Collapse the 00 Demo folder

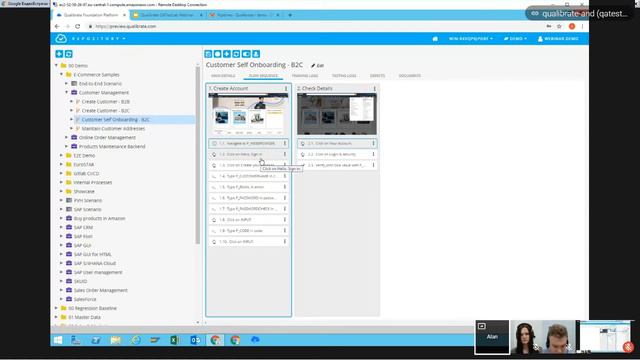(x=56, y=65)
